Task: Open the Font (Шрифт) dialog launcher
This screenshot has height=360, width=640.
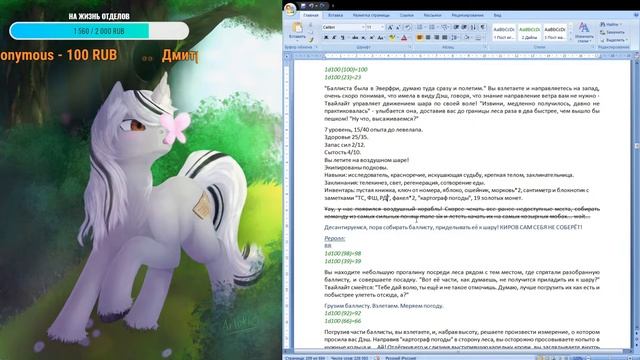Action: pos(410,47)
